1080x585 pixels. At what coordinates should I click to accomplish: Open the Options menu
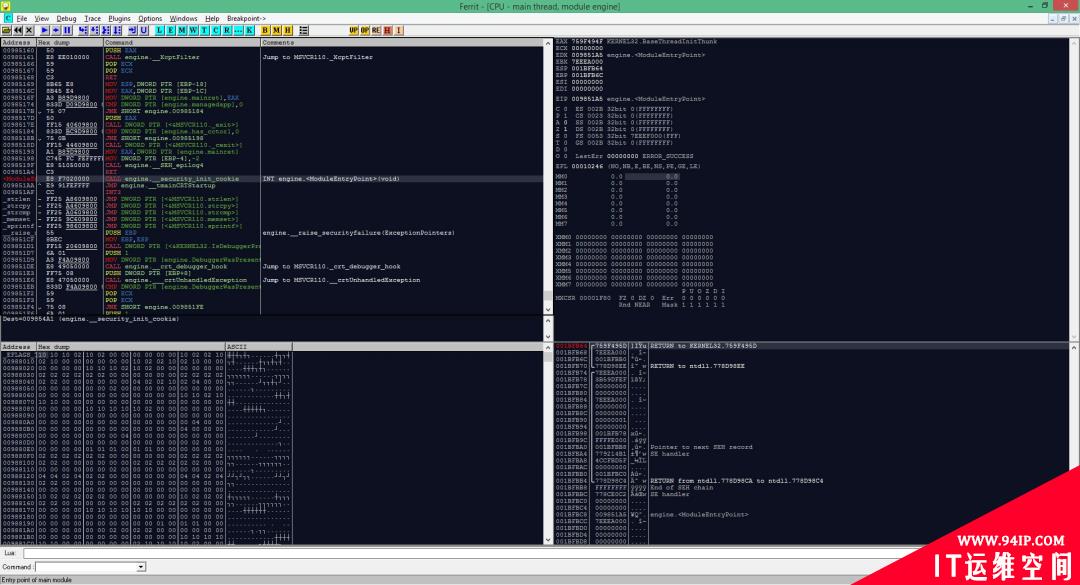point(149,19)
